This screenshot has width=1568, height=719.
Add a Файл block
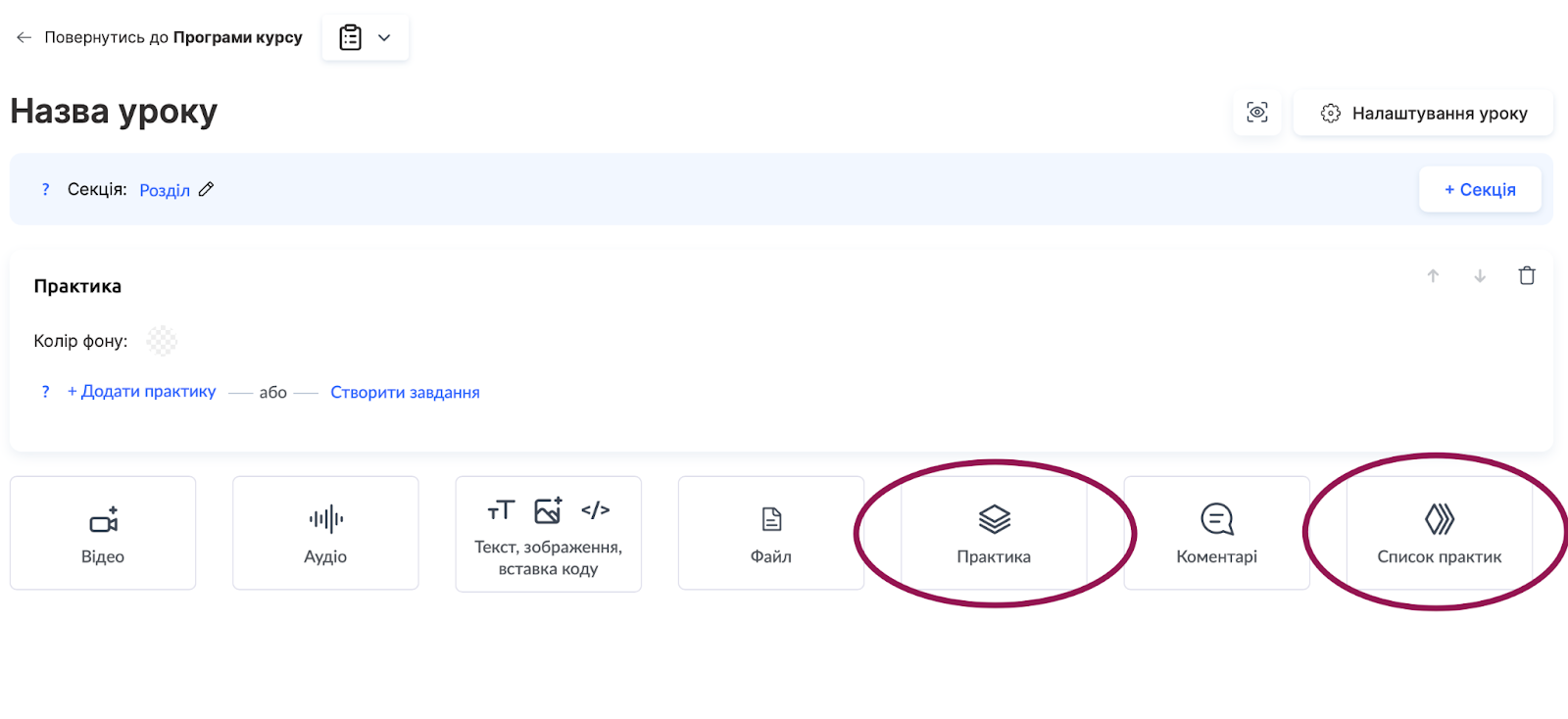point(771,533)
